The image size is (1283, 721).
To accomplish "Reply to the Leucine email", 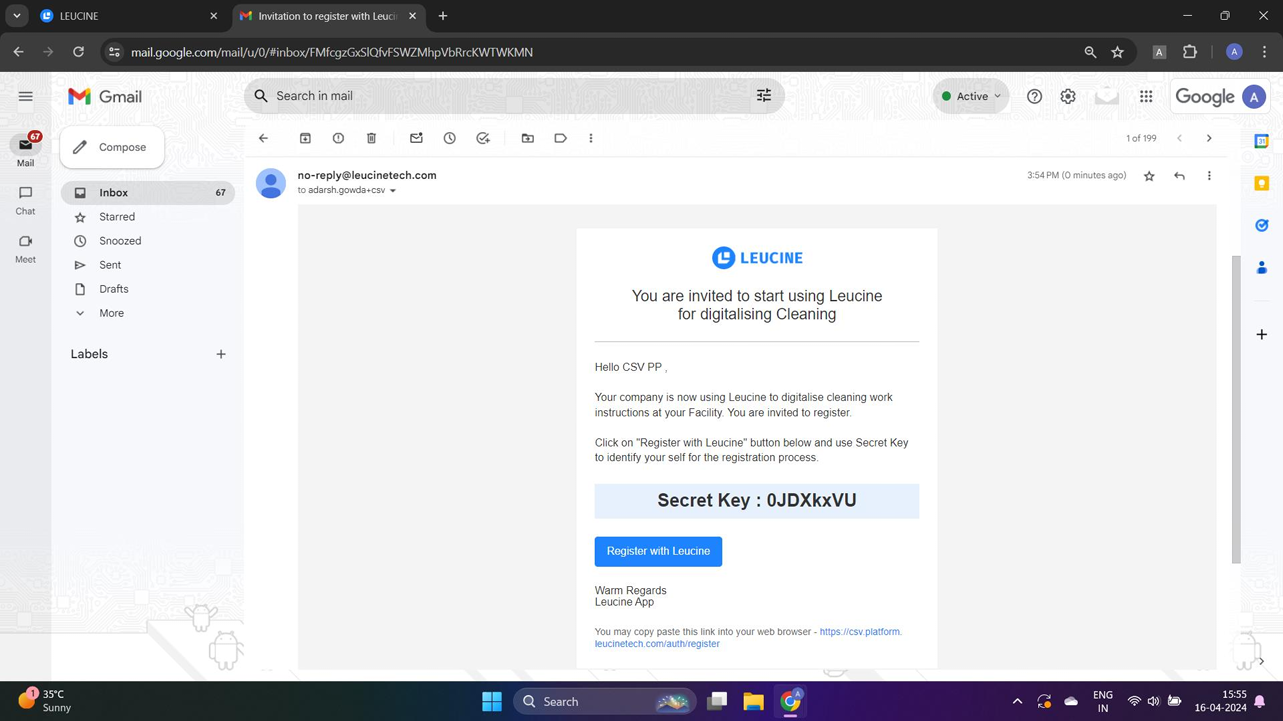I will [1179, 176].
